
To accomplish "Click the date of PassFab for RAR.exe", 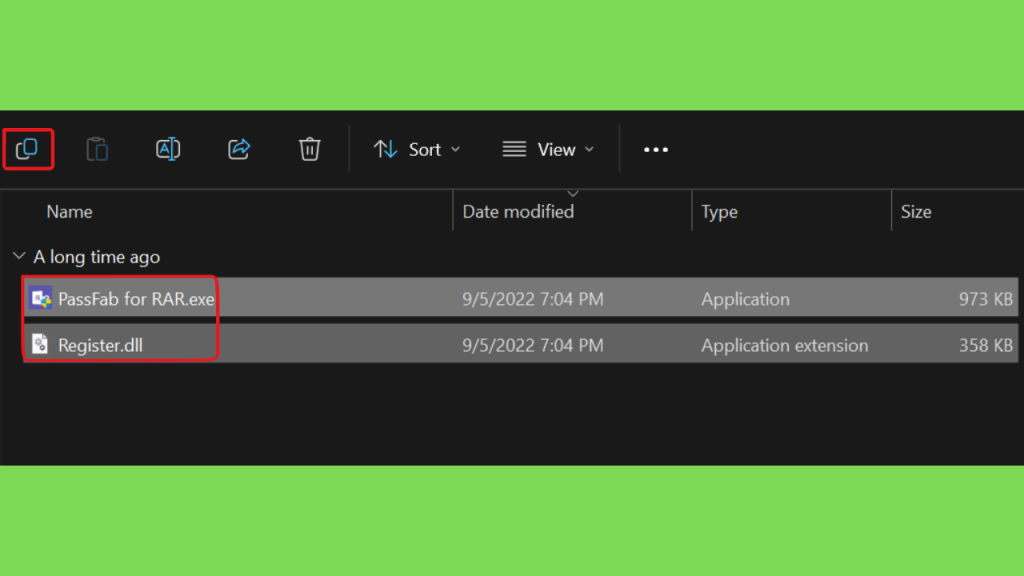I will click(x=533, y=299).
